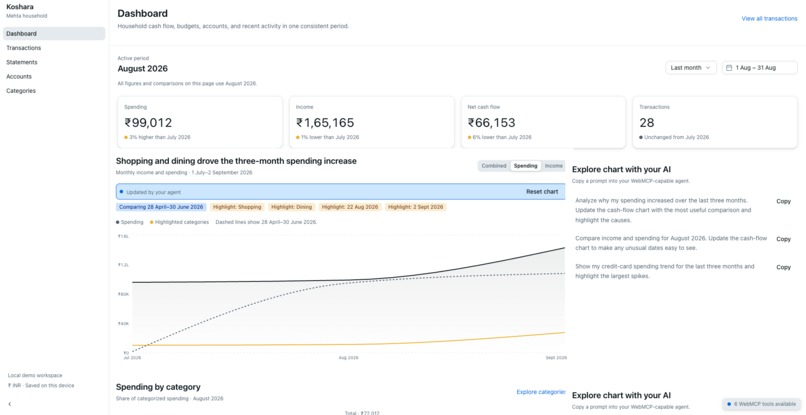Open the Last month period dropdown
The image size is (806, 415).
point(690,68)
